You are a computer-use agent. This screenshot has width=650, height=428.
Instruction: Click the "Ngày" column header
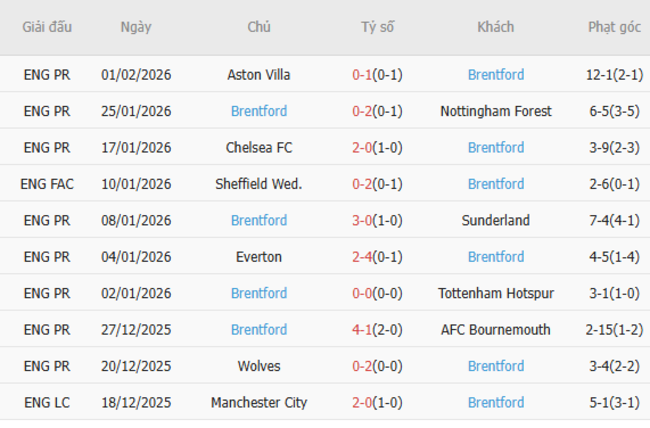[136, 28]
